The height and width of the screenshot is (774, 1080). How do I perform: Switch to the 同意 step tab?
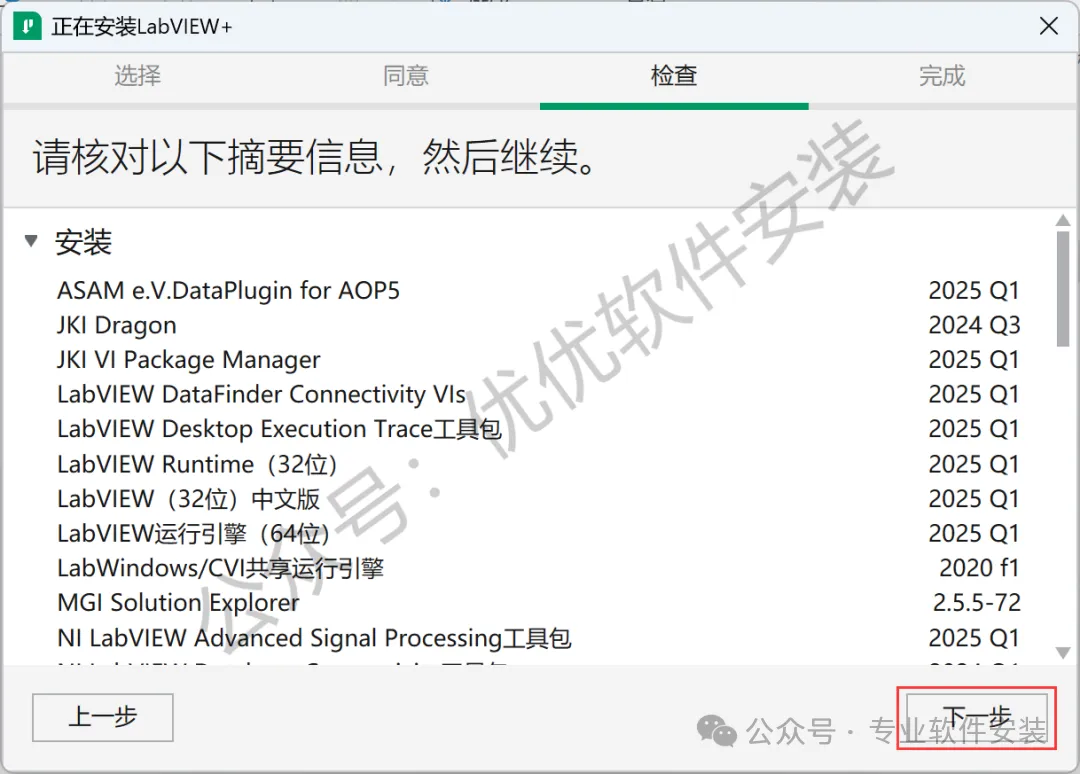[406, 76]
